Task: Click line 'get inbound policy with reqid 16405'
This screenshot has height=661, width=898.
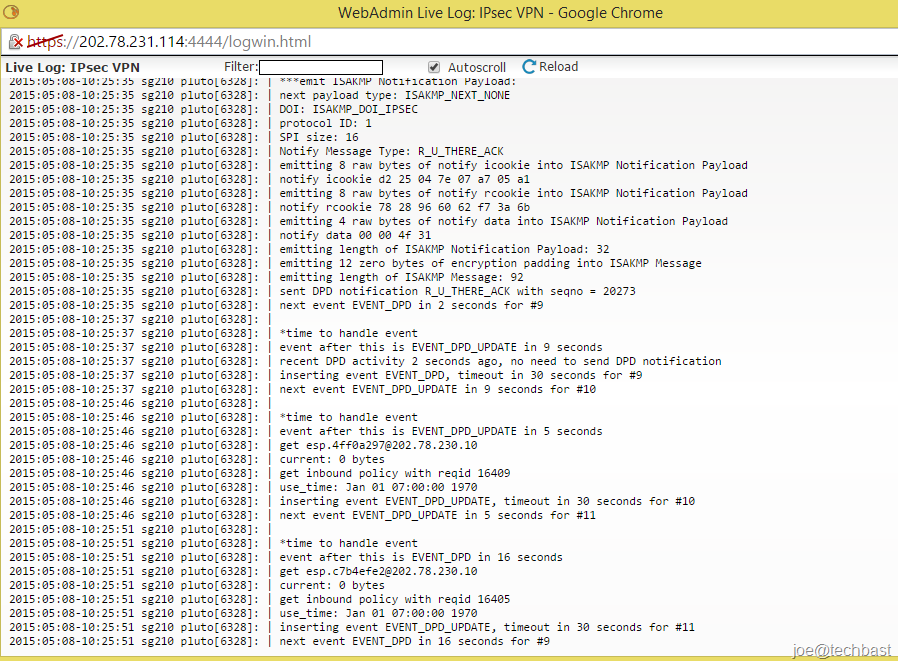Action: coord(395,599)
